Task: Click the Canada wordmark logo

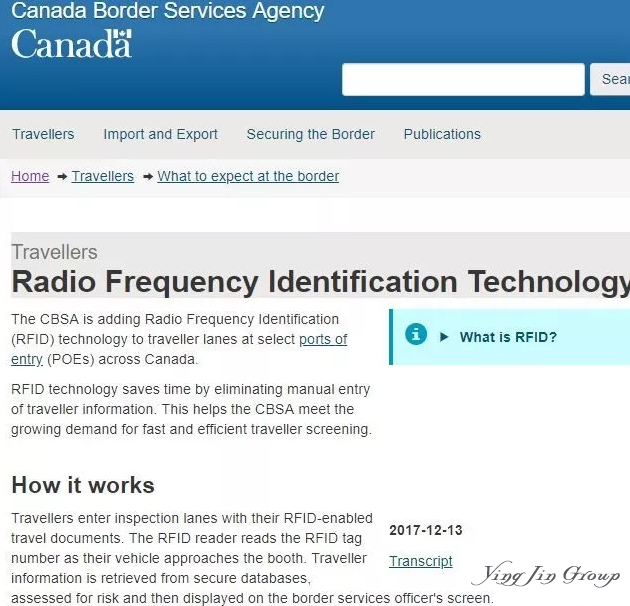Action: [71, 44]
